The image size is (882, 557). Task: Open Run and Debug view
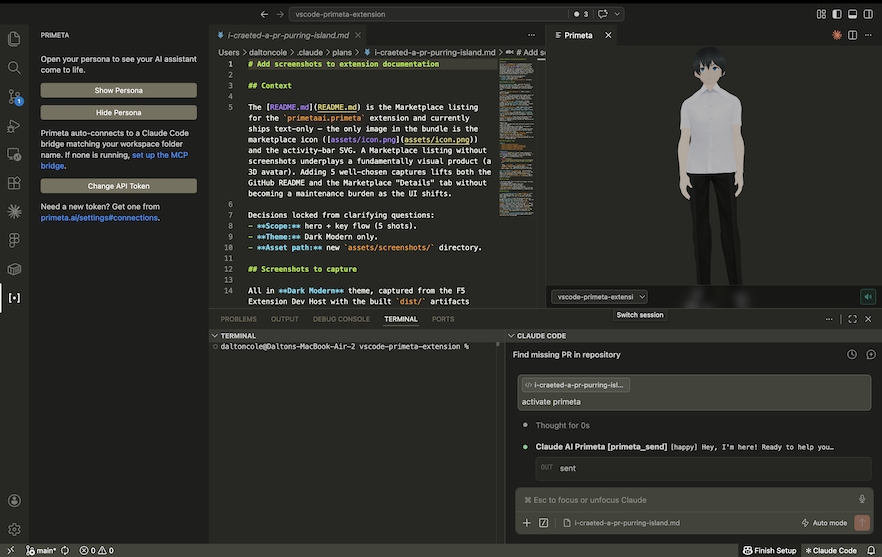14,125
